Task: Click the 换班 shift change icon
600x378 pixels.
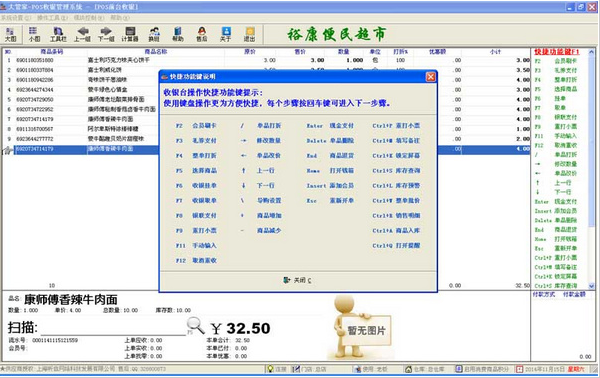Action: click(x=154, y=34)
